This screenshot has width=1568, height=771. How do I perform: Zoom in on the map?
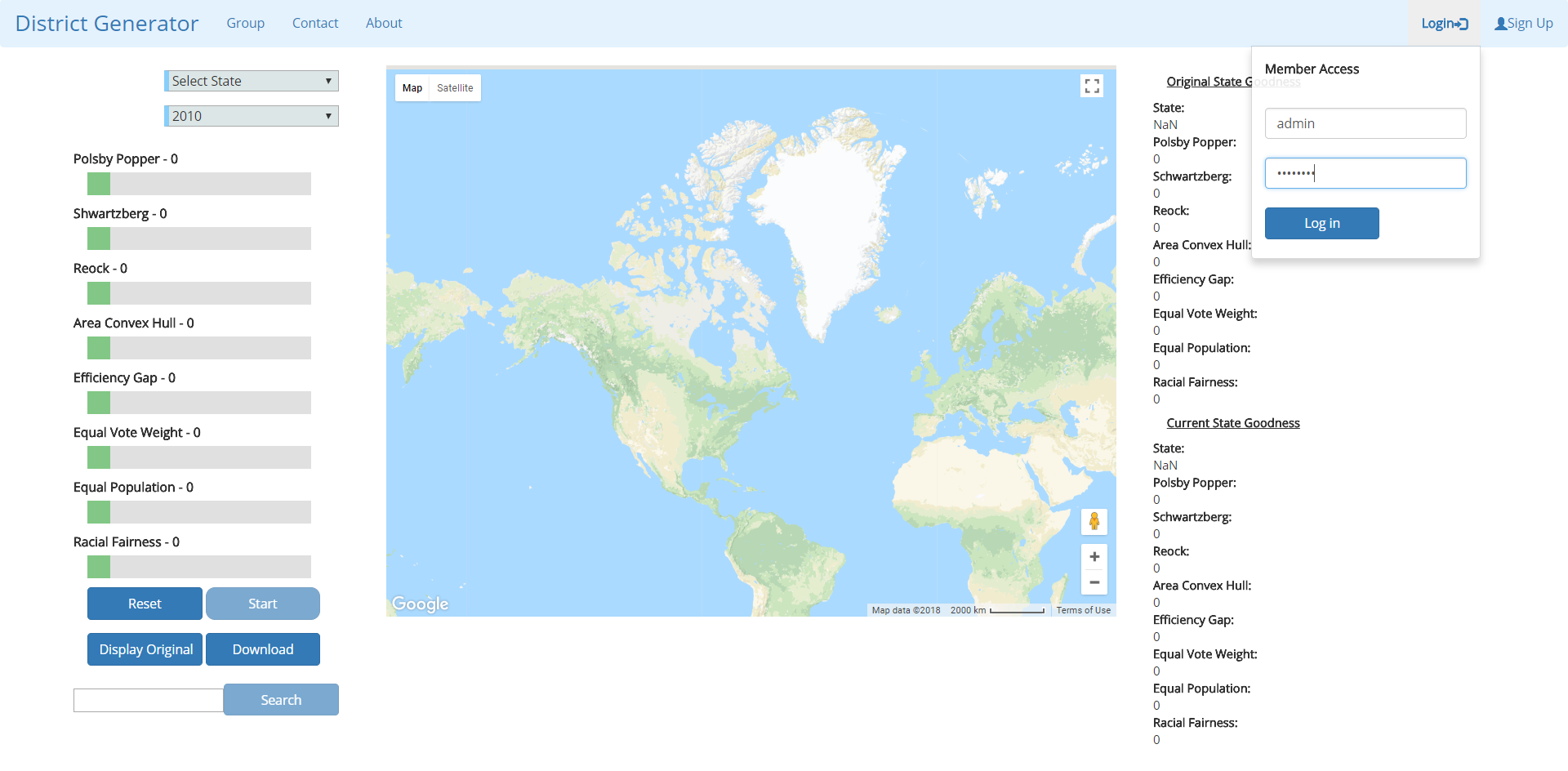pyautogui.click(x=1094, y=557)
